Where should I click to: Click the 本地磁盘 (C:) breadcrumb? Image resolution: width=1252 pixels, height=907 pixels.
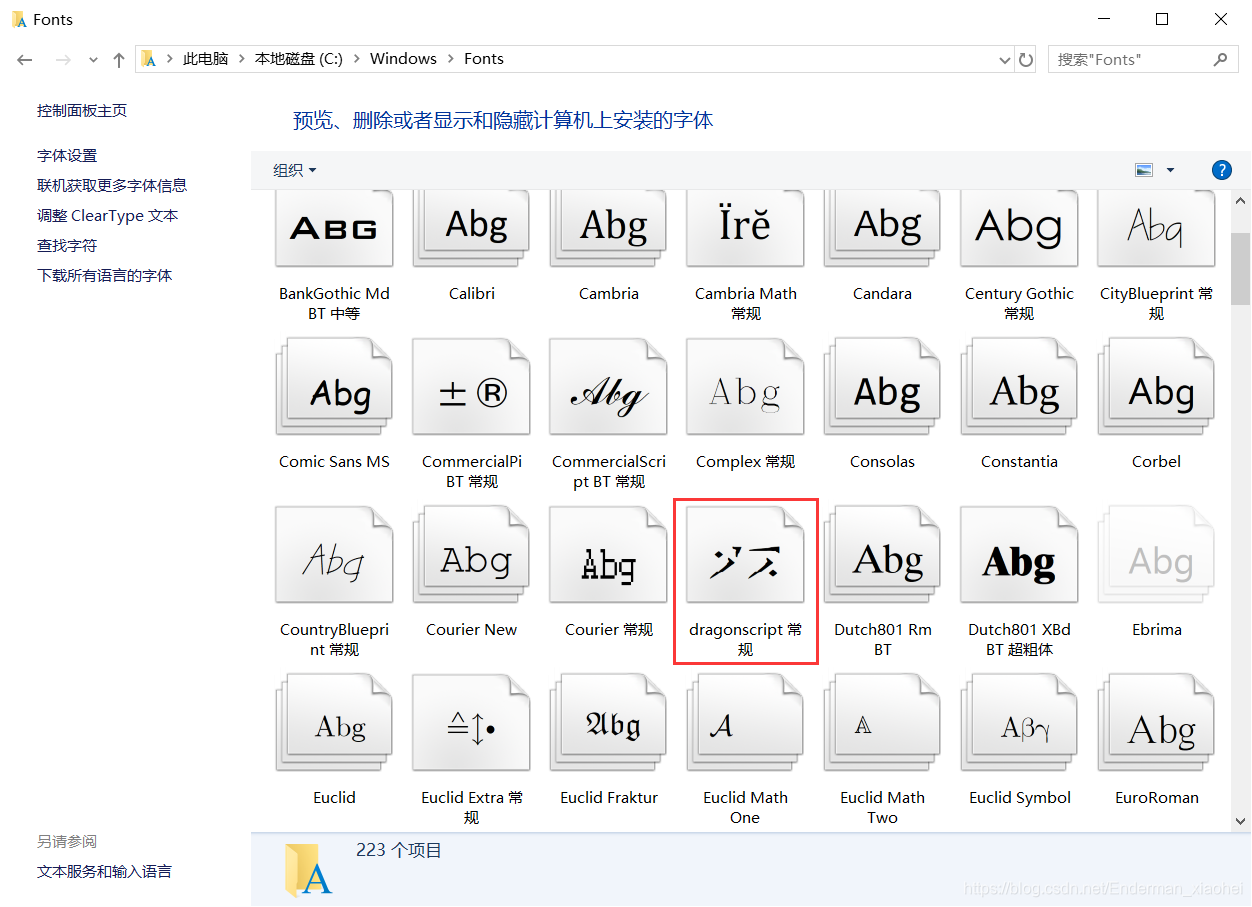(298, 59)
